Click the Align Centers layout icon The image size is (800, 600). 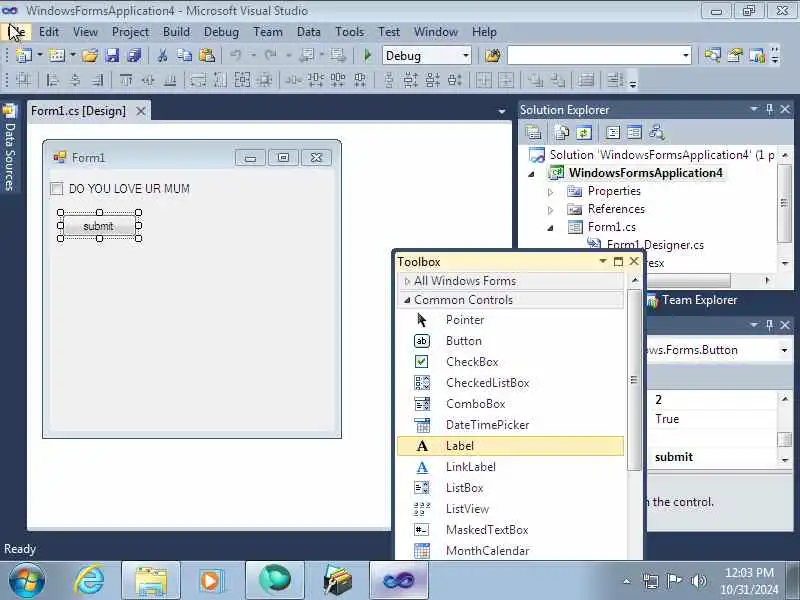(x=75, y=80)
